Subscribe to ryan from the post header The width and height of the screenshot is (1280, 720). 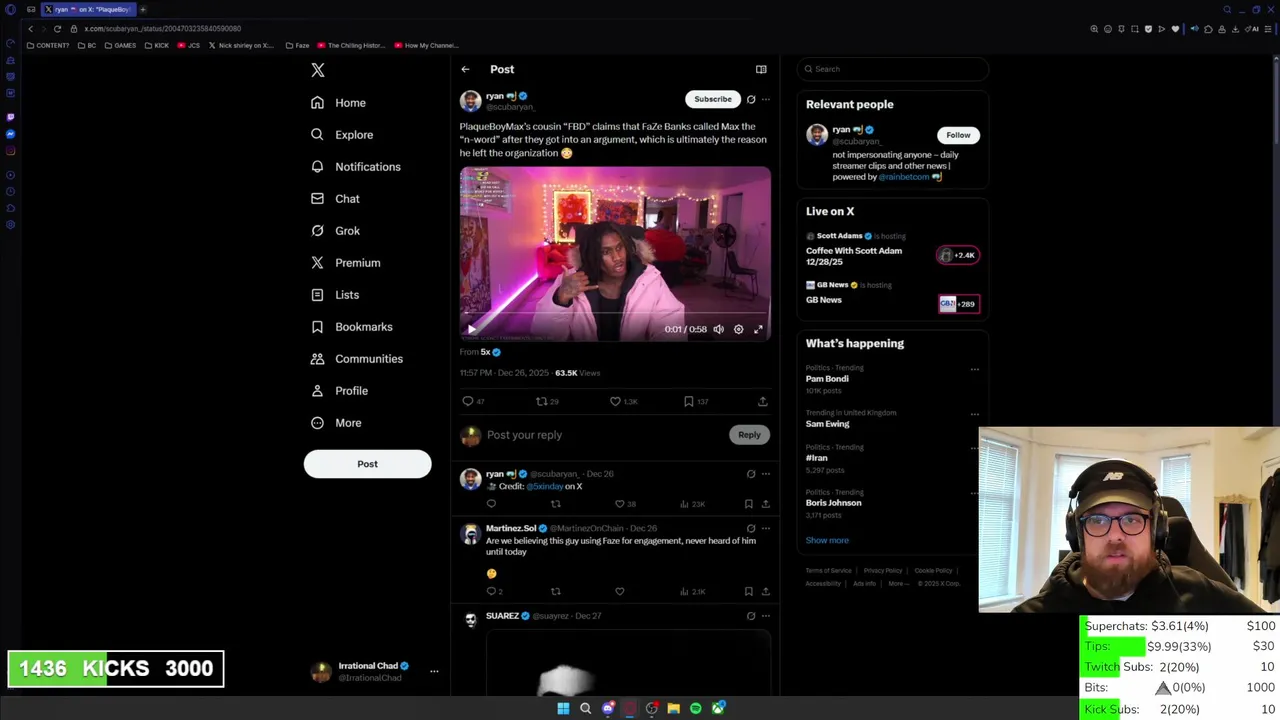coord(713,99)
